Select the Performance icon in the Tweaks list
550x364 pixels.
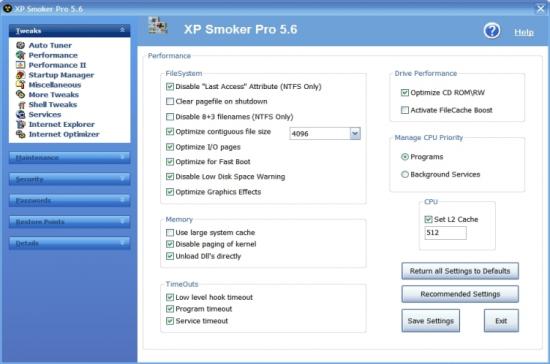click(x=21, y=55)
